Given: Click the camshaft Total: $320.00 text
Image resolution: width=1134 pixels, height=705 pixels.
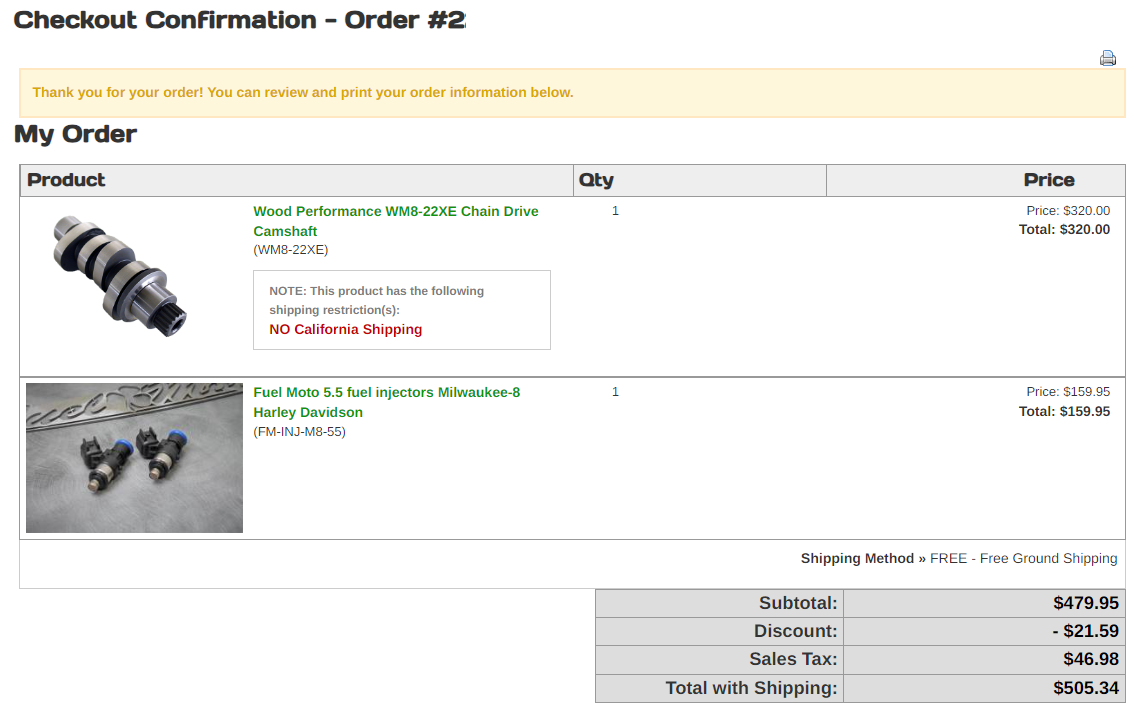Looking at the screenshot, I should coord(1064,230).
